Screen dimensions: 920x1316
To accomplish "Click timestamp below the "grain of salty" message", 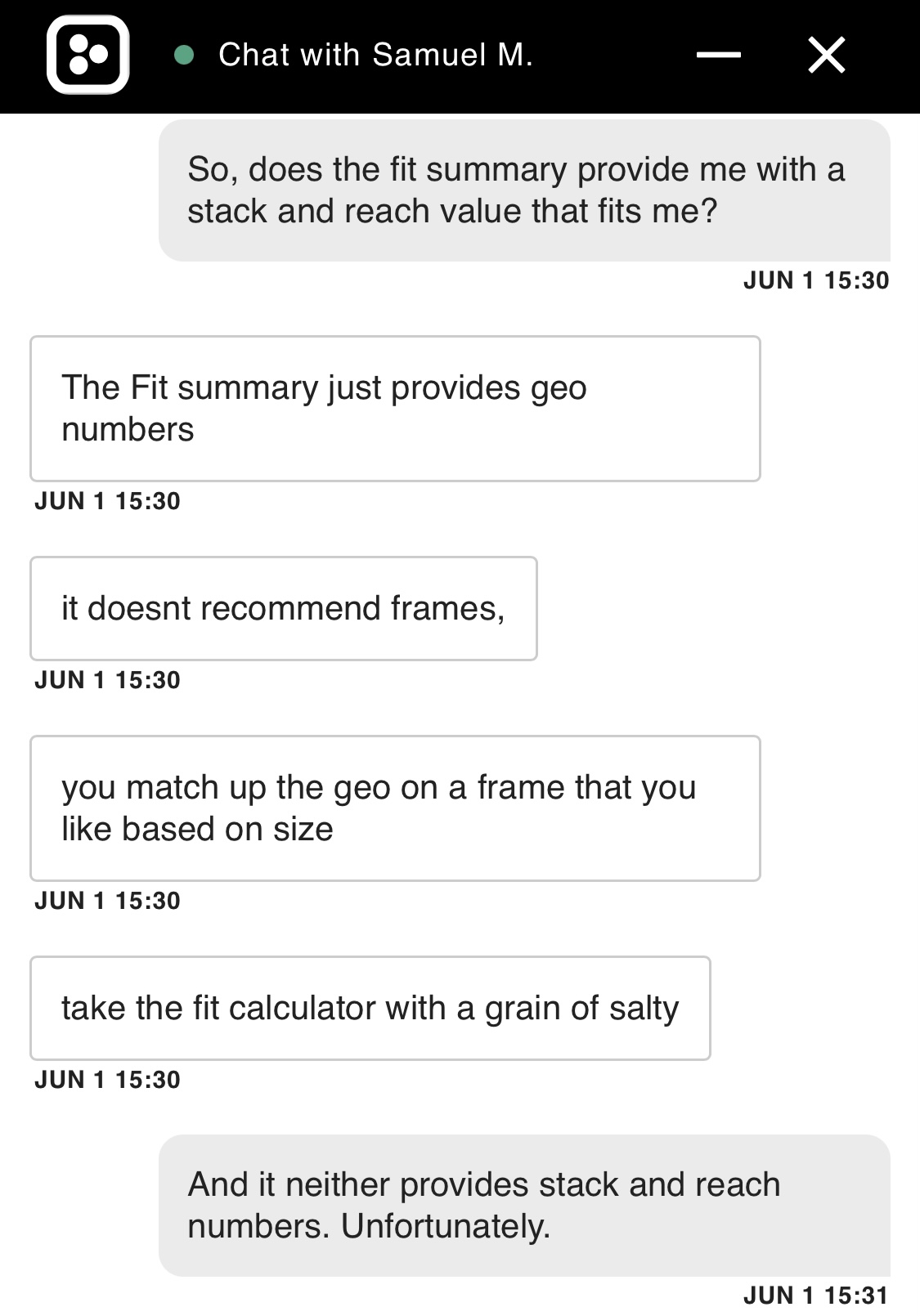I will pyautogui.click(x=107, y=1080).
